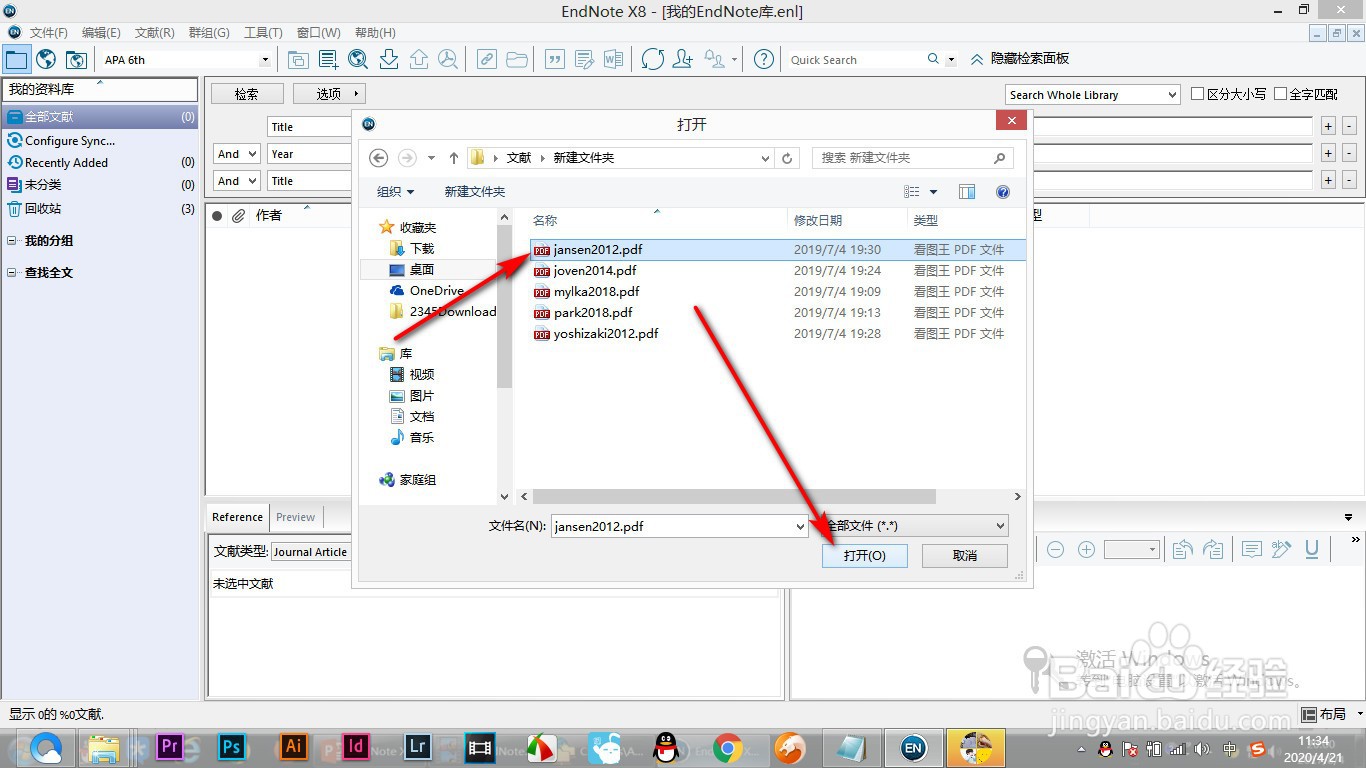Viewport: 1366px width, 768px height.
Task: Click Quick Search magnifier icon
Action: click(933, 59)
